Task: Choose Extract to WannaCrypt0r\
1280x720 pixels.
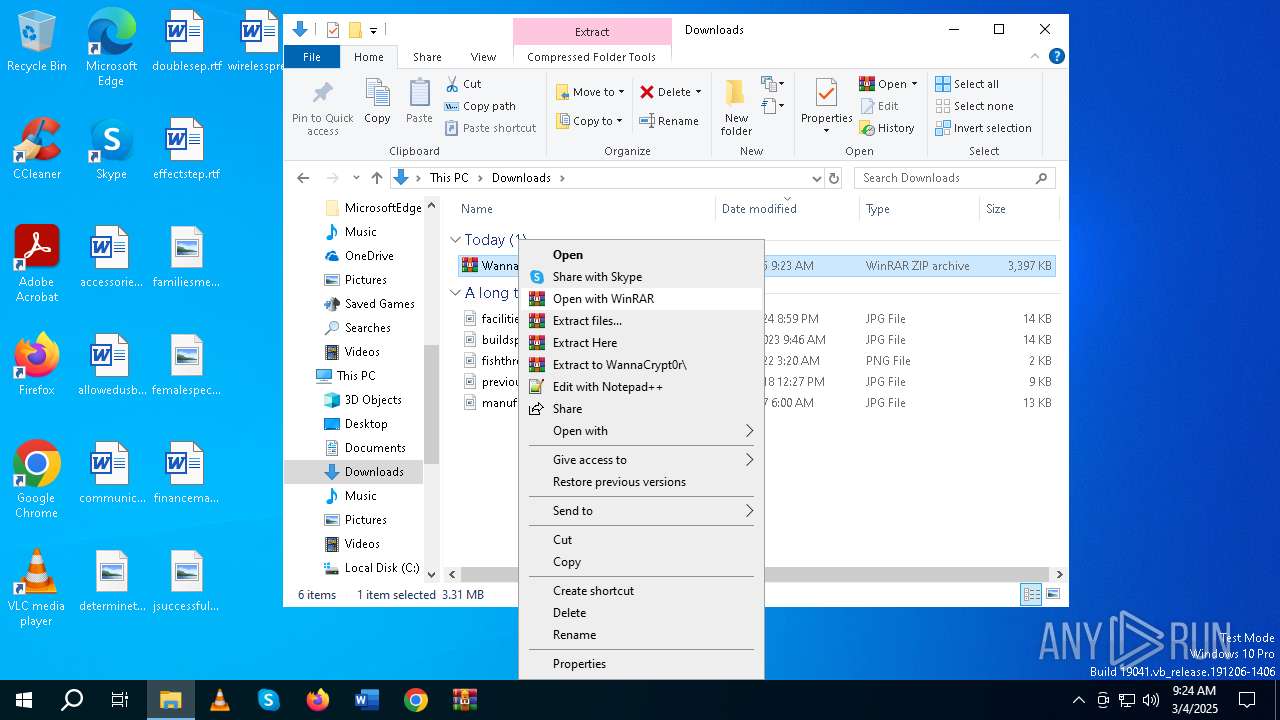Action: 641,365
